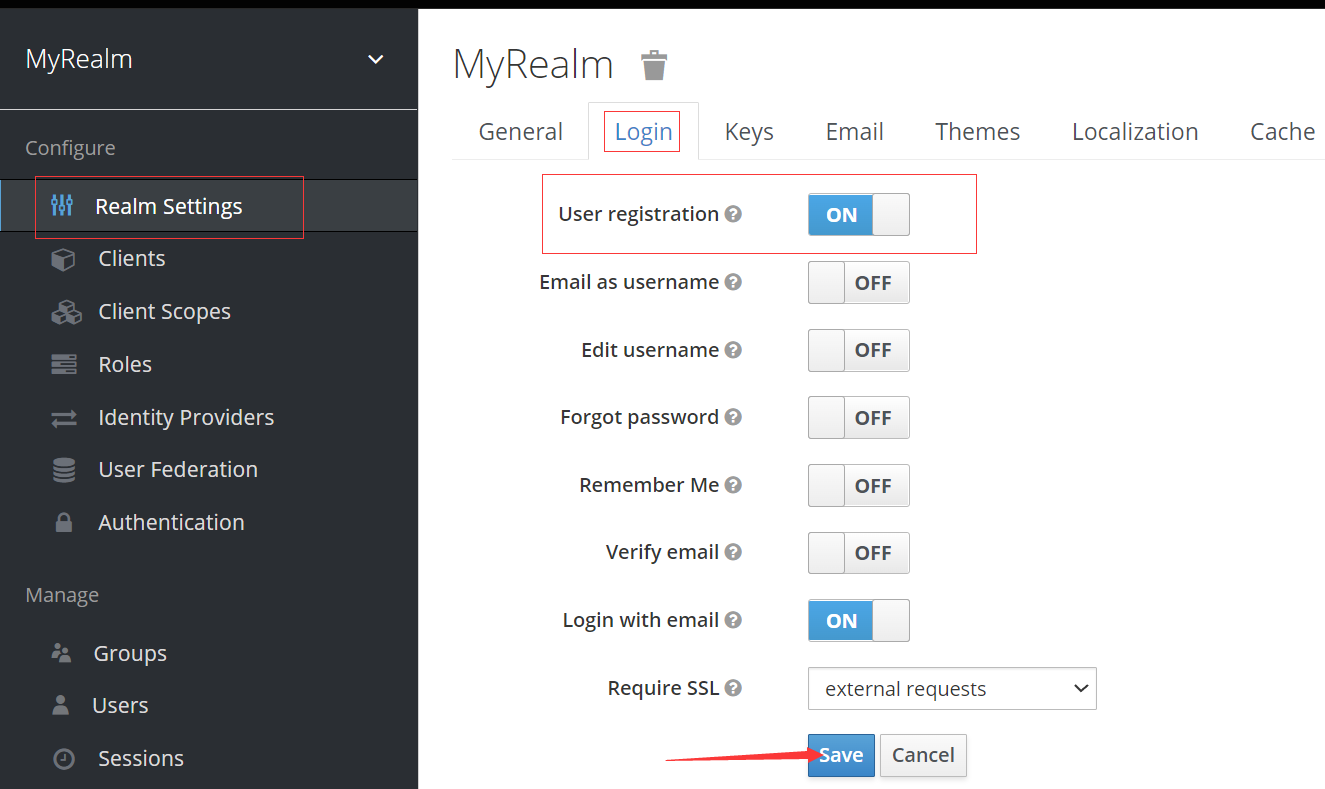This screenshot has width=1325, height=789.
Task: Click the Cancel button
Action: click(923, 755)
